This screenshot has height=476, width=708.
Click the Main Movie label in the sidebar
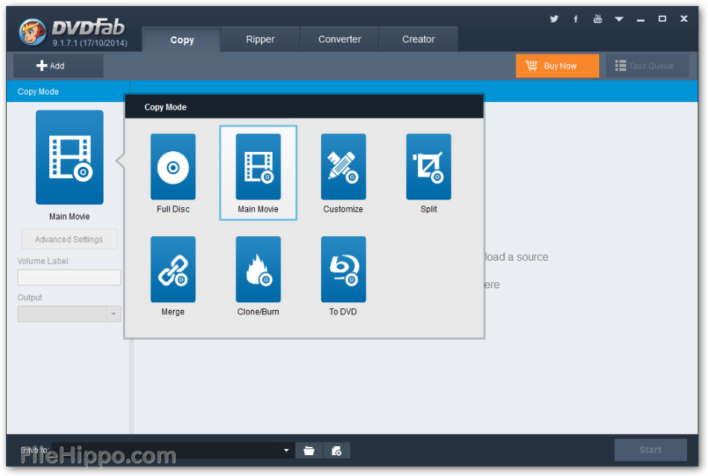point(70,216)
